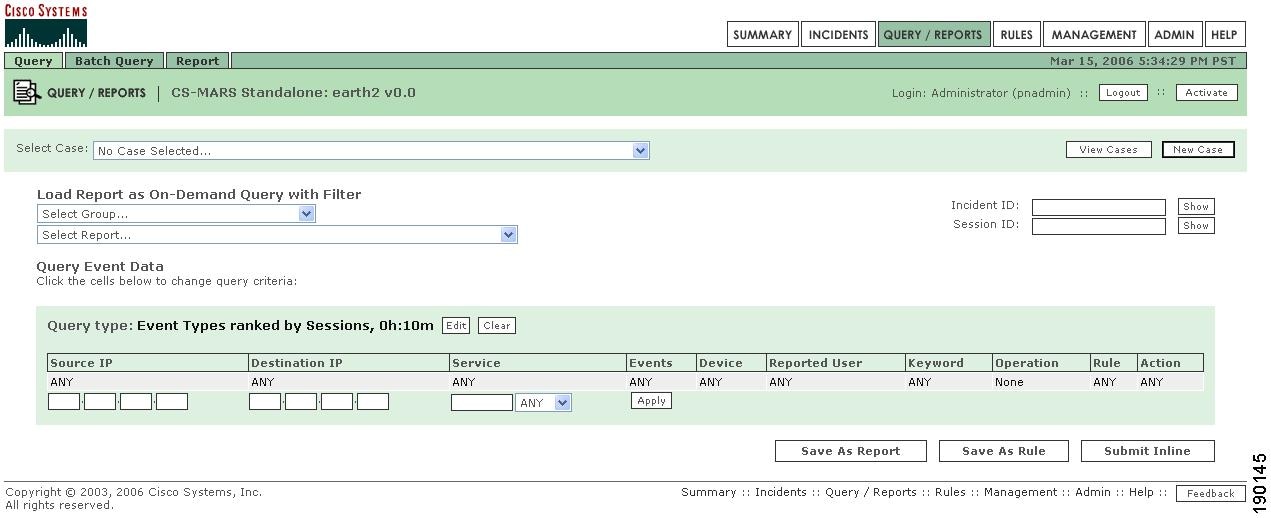Switch to the Batch Query sub-tab
Viewport: 1271px width, 518px height.
pyautogui.click(x=114, y=61)
